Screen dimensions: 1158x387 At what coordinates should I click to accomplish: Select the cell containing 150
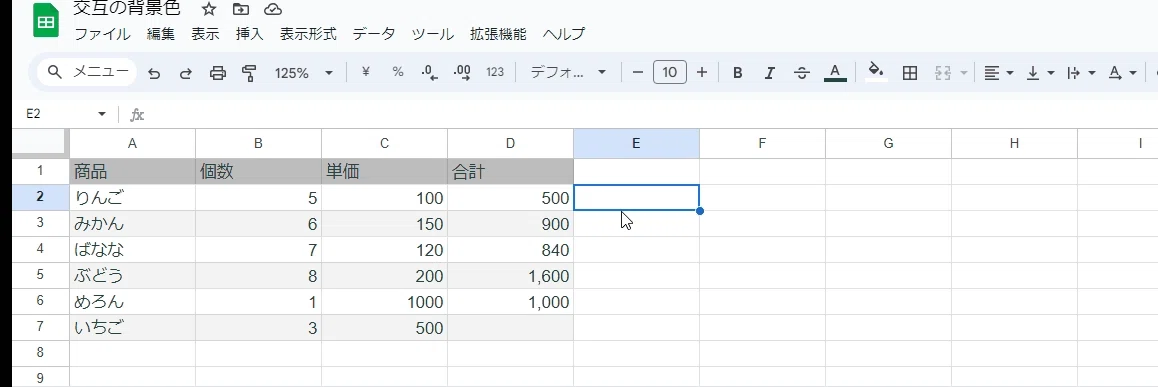[x=385, y=224]
